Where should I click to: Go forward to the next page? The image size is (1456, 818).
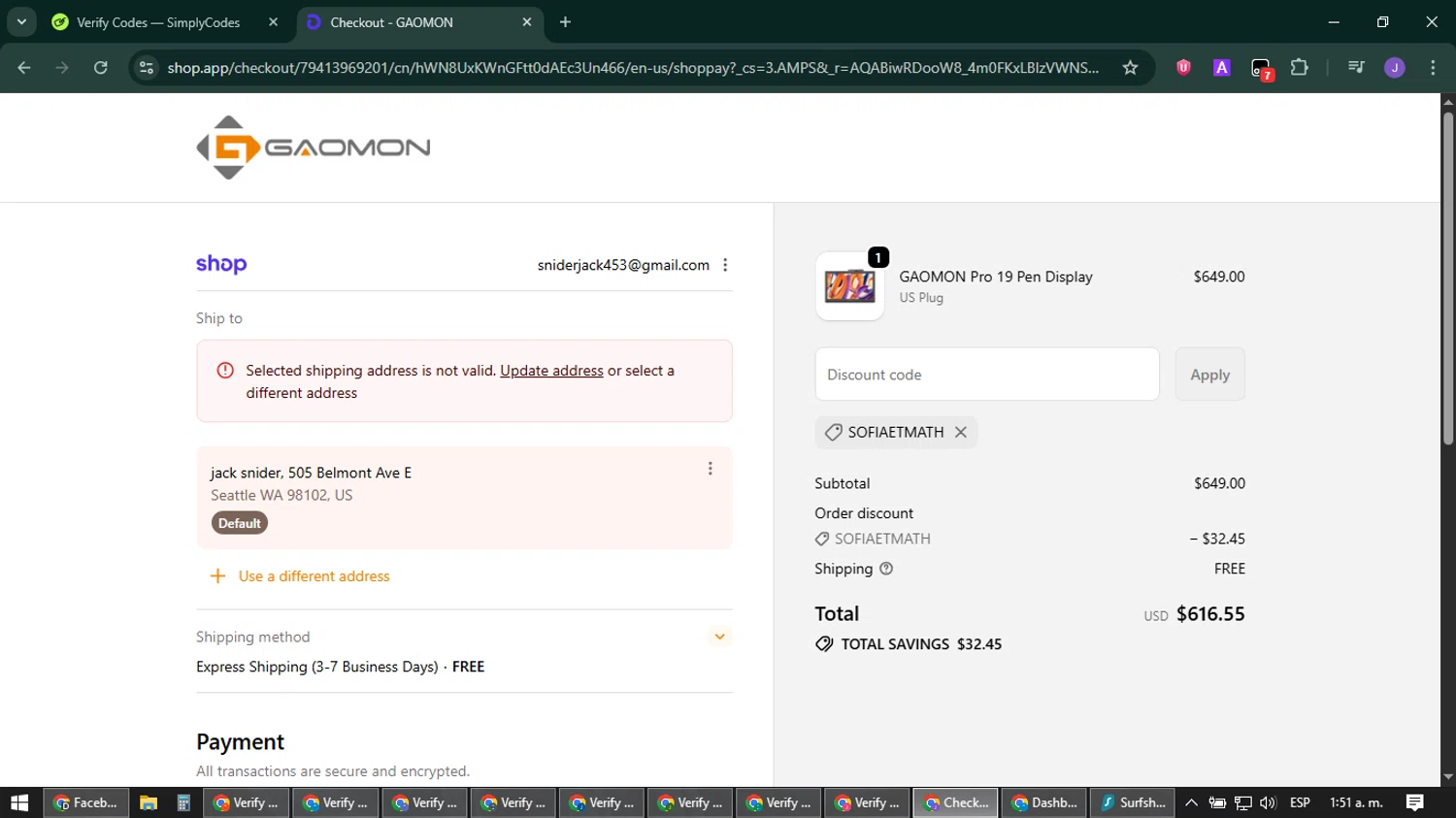(x=62, y=67)
